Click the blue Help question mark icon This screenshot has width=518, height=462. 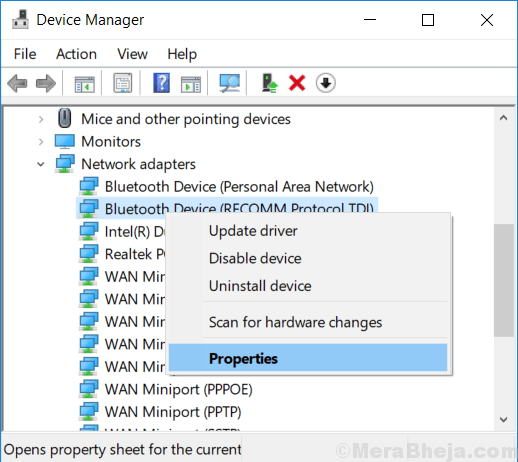pos(161,83)
